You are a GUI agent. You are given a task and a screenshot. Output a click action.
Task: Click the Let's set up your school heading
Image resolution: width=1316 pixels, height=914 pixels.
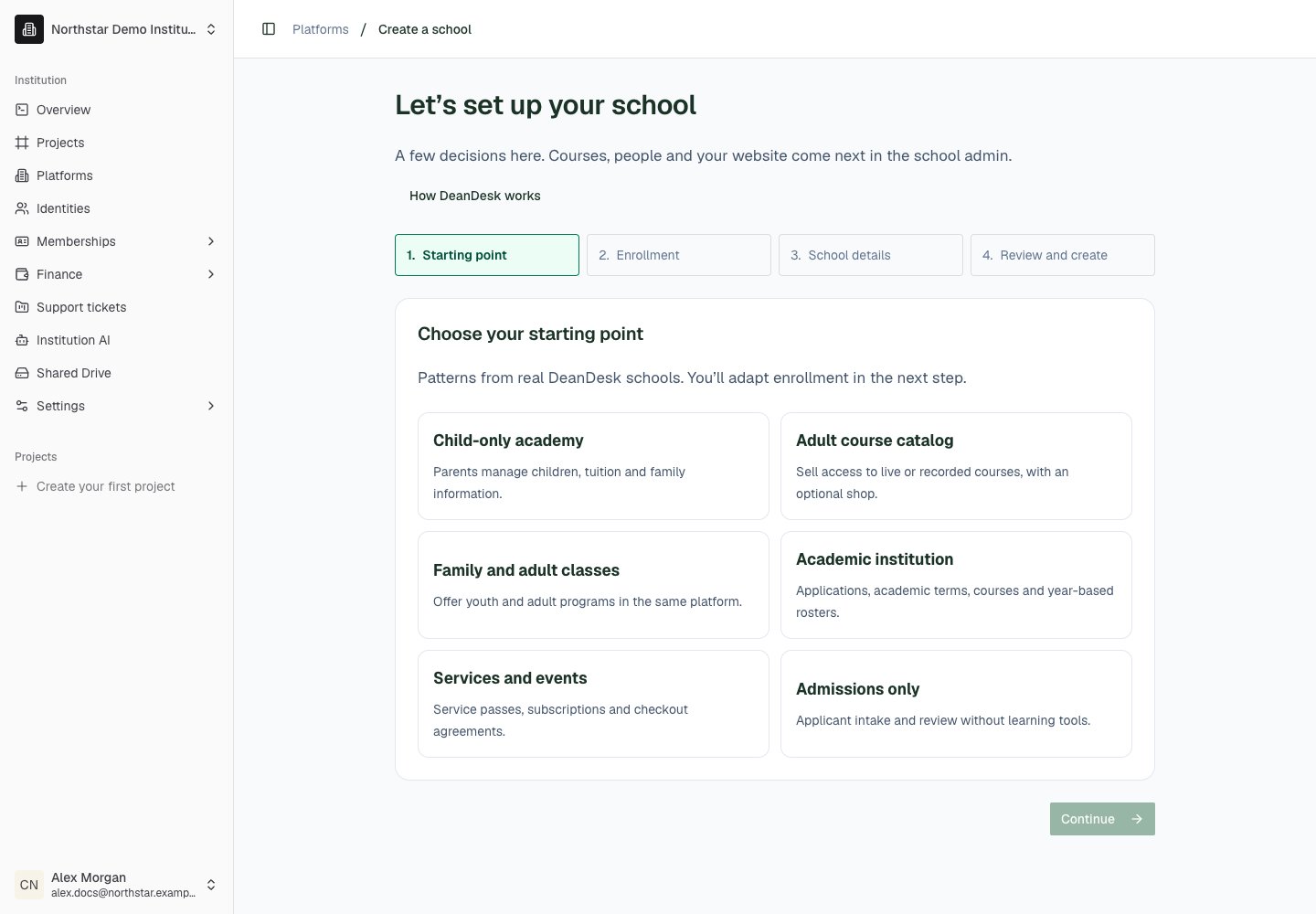click(546, 105)
